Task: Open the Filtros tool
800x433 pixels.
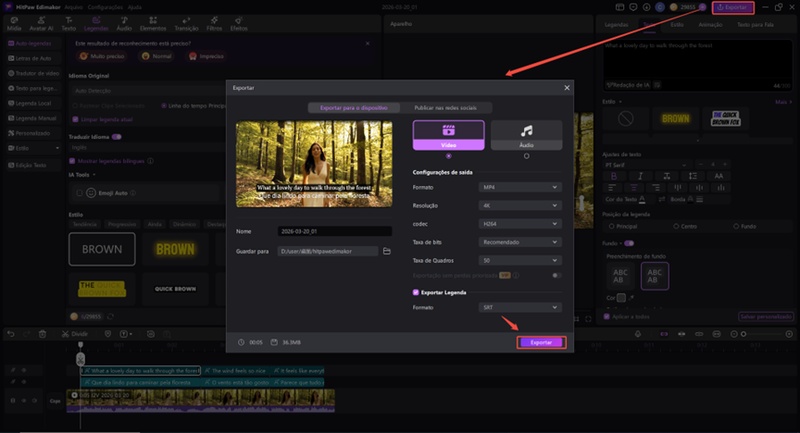Action: click(x=214, y=24)
